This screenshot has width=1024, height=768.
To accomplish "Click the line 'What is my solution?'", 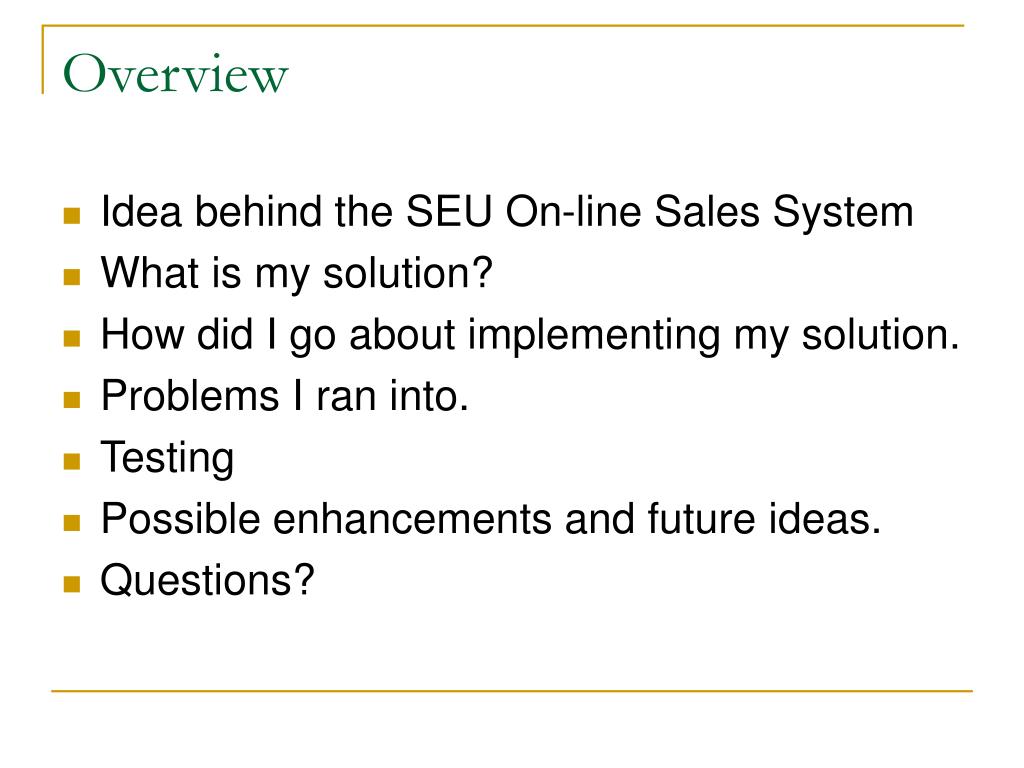I will [296, 274].
